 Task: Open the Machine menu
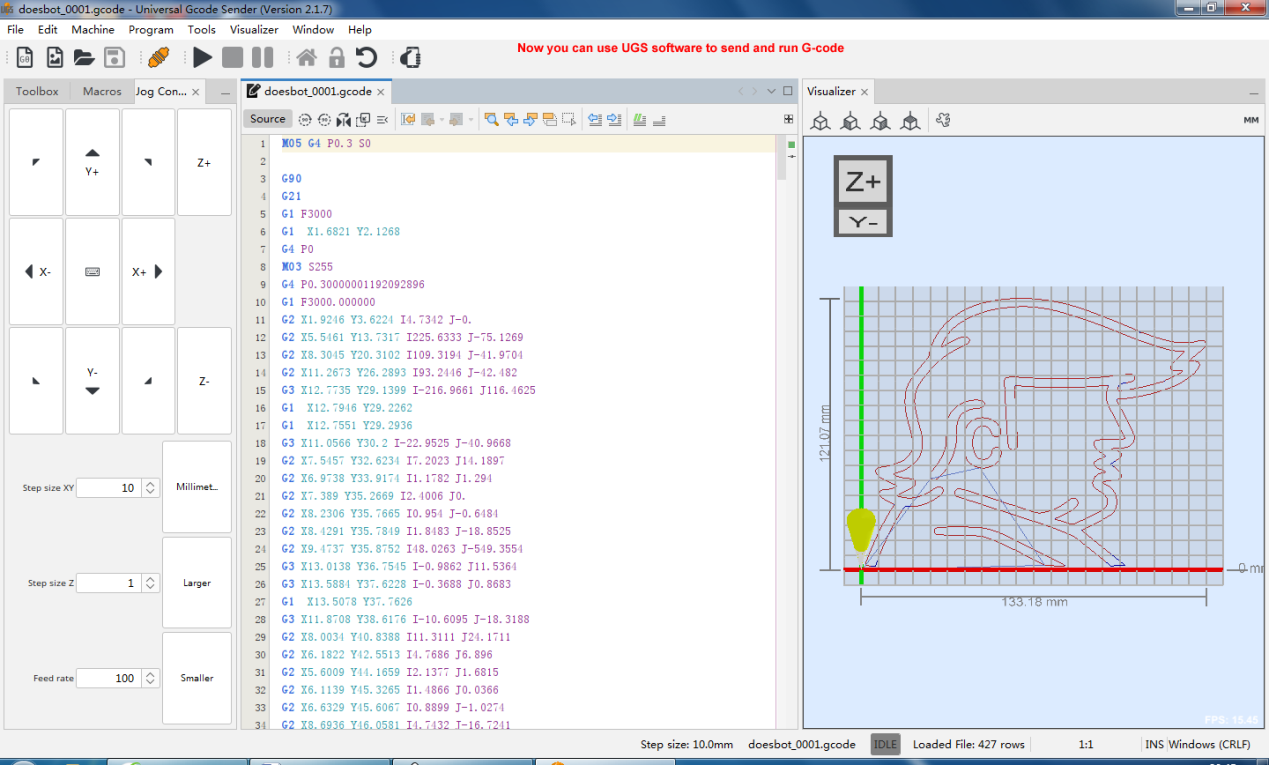(x=93, y=30)
